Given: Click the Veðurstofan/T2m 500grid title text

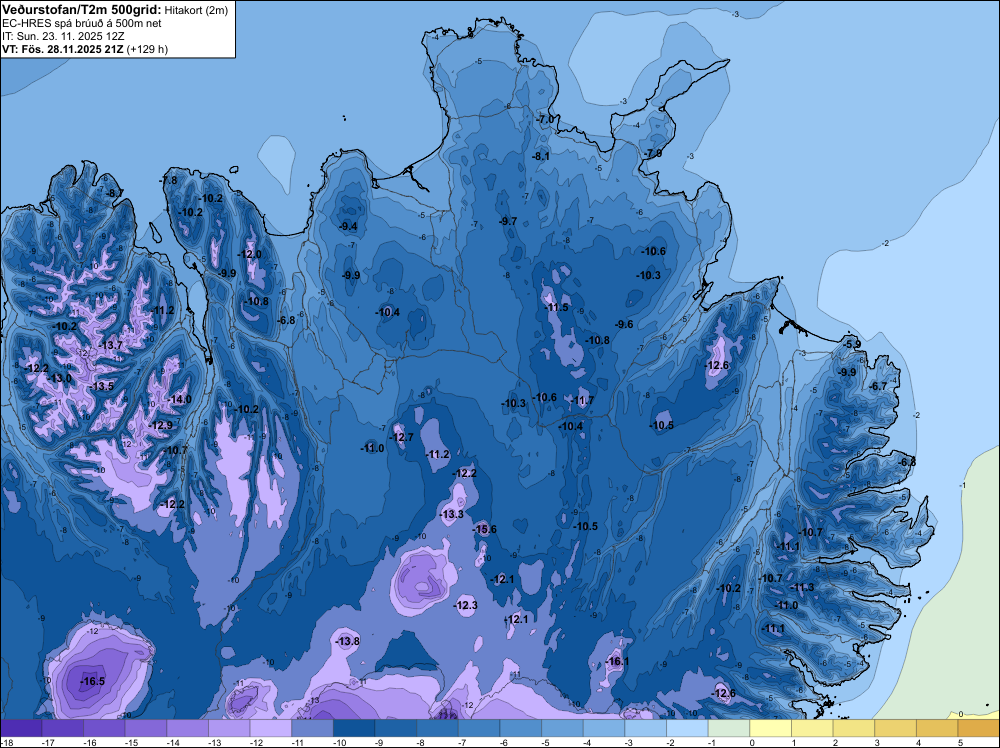Looking at the screenshot, I should tap(80, 10).
